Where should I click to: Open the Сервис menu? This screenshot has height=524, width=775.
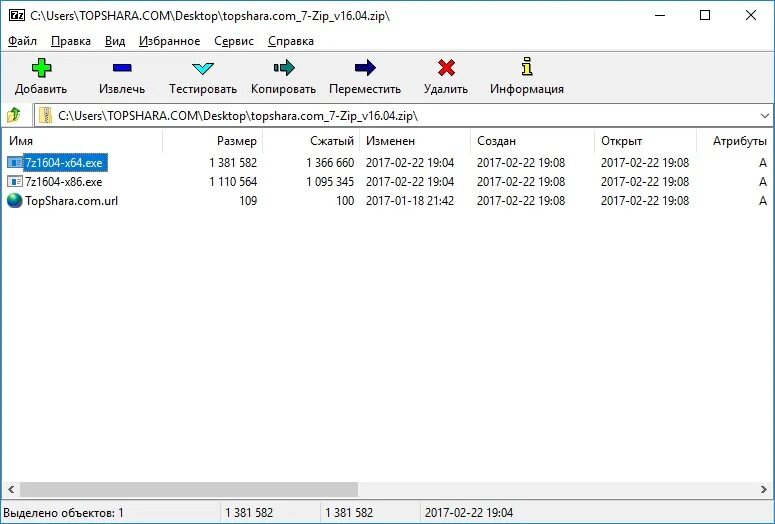(234, 41)
